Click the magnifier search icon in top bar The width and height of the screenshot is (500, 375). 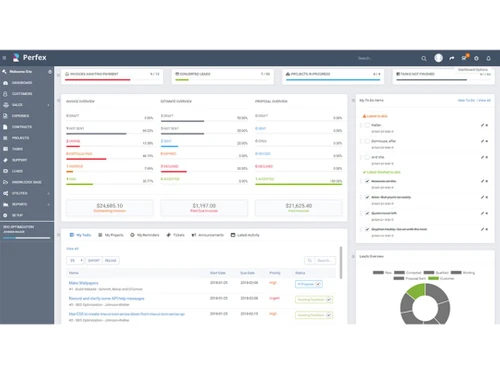pos(424,58)
